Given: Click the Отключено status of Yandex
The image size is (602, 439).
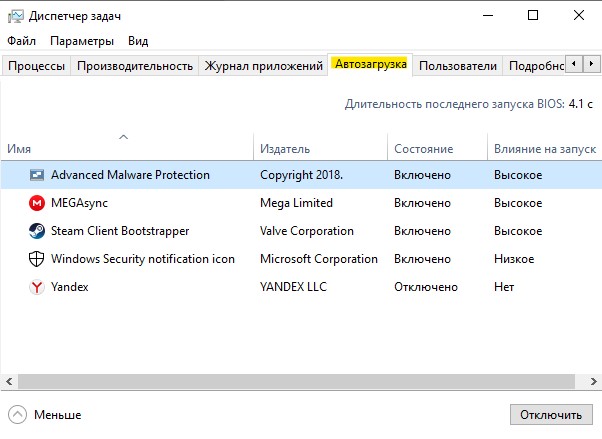Looking at the screenshot, I should click(x=426, y=287).
